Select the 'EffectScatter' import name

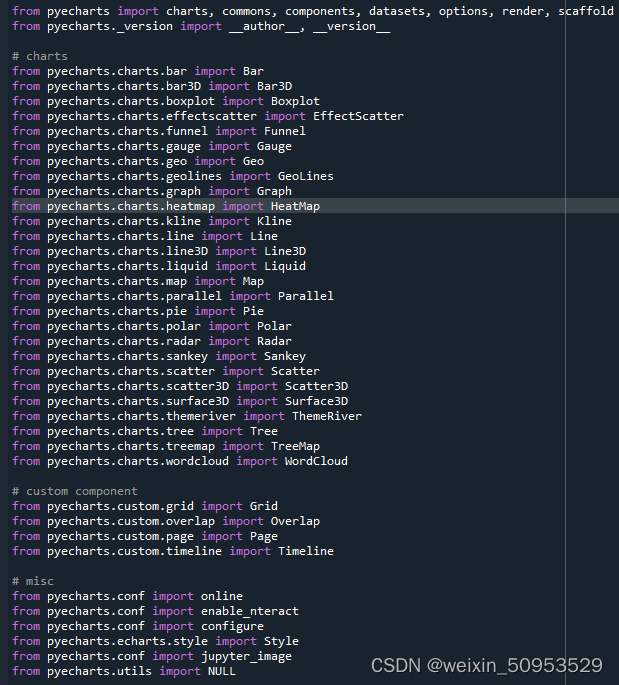point(358,116)
